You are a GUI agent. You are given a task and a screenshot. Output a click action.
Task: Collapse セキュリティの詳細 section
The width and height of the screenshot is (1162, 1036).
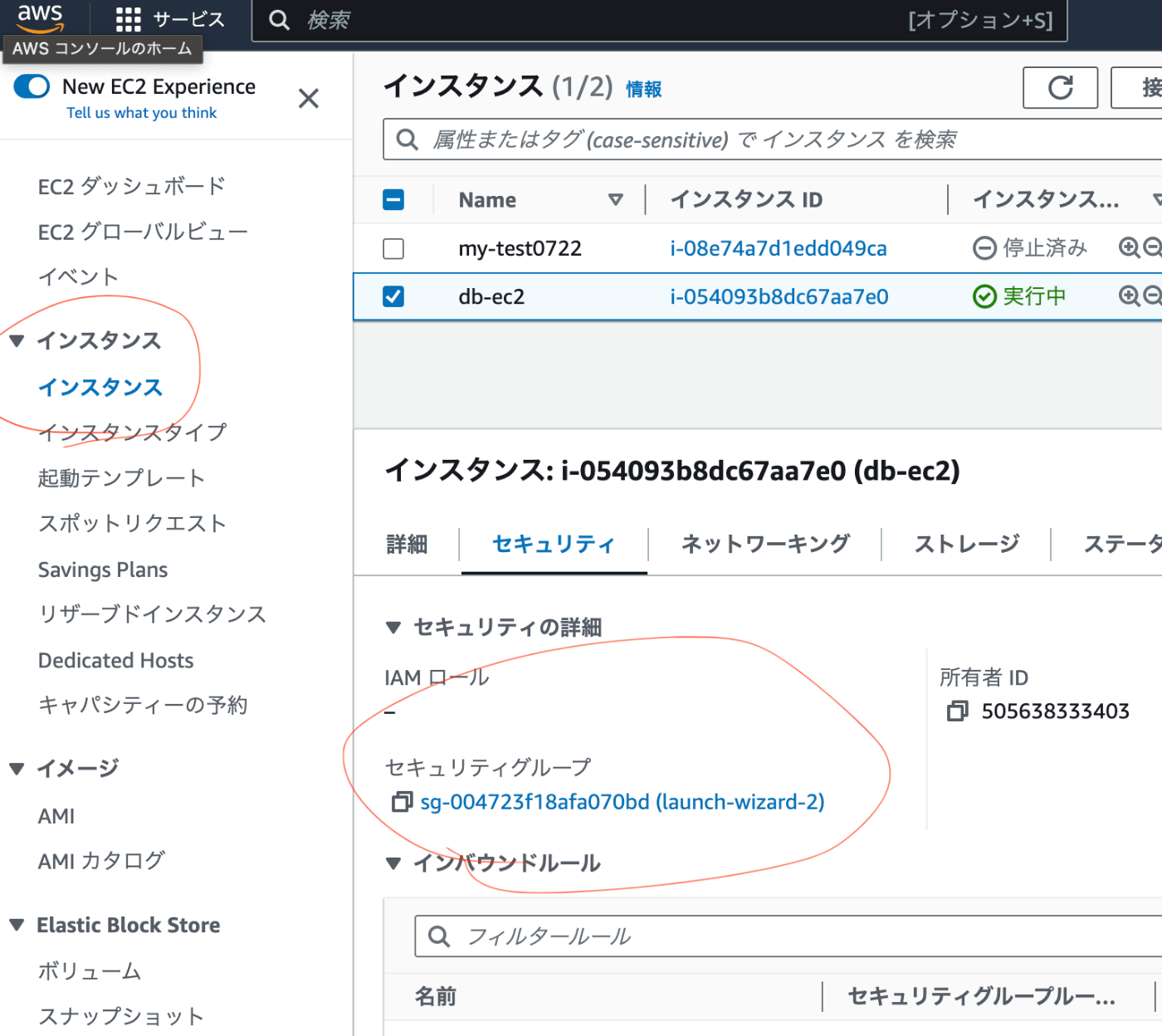394,628
